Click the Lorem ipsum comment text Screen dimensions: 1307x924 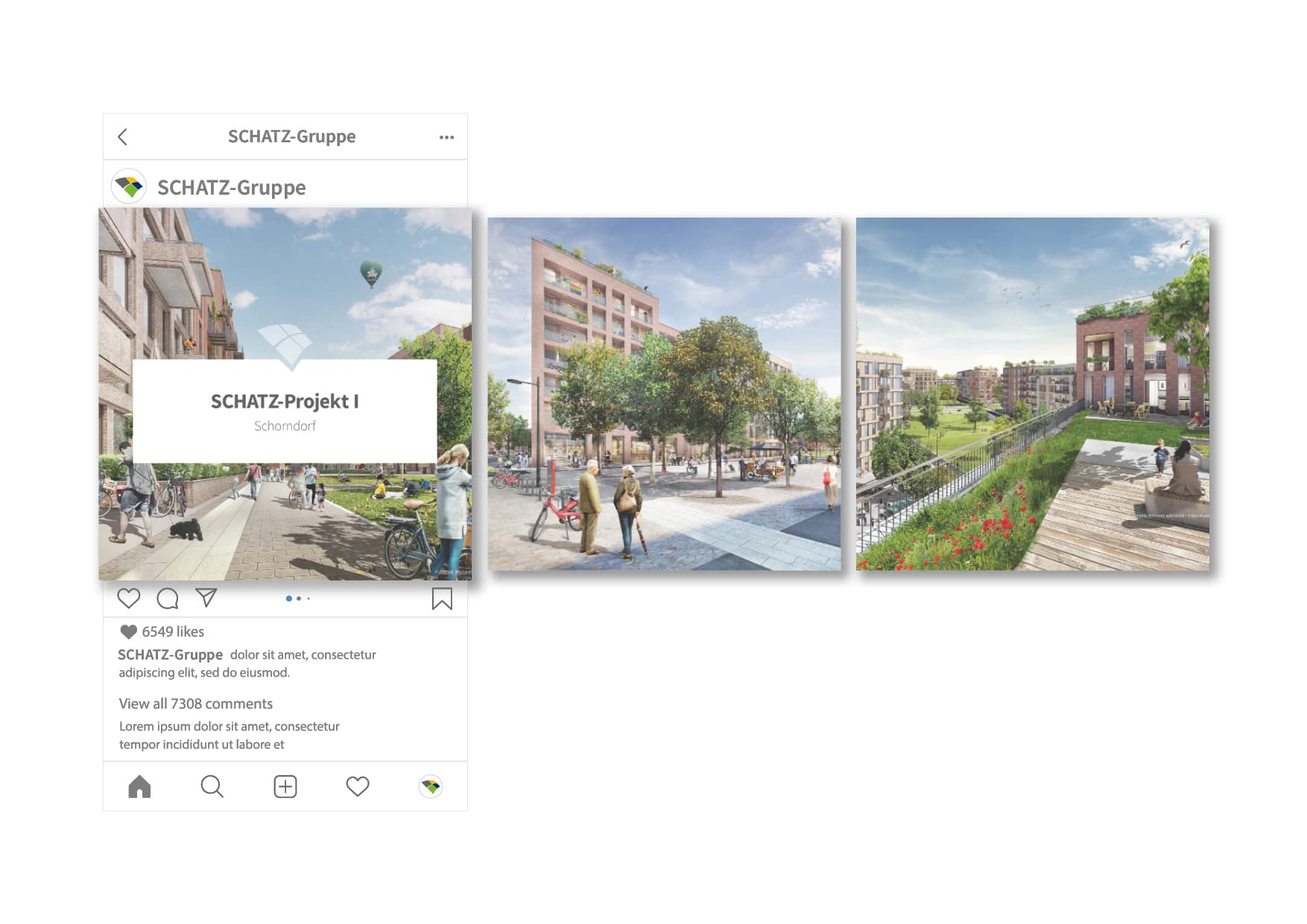[x=230, y=735]
